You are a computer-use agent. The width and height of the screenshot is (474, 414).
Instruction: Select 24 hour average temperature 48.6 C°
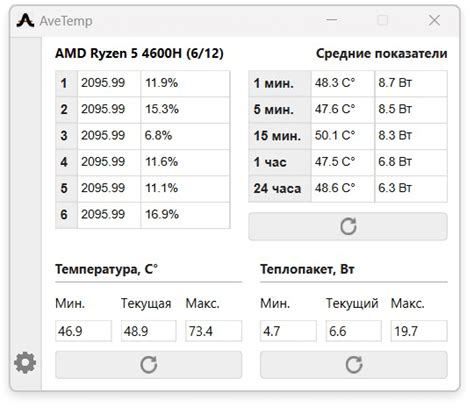coord(343,189)
